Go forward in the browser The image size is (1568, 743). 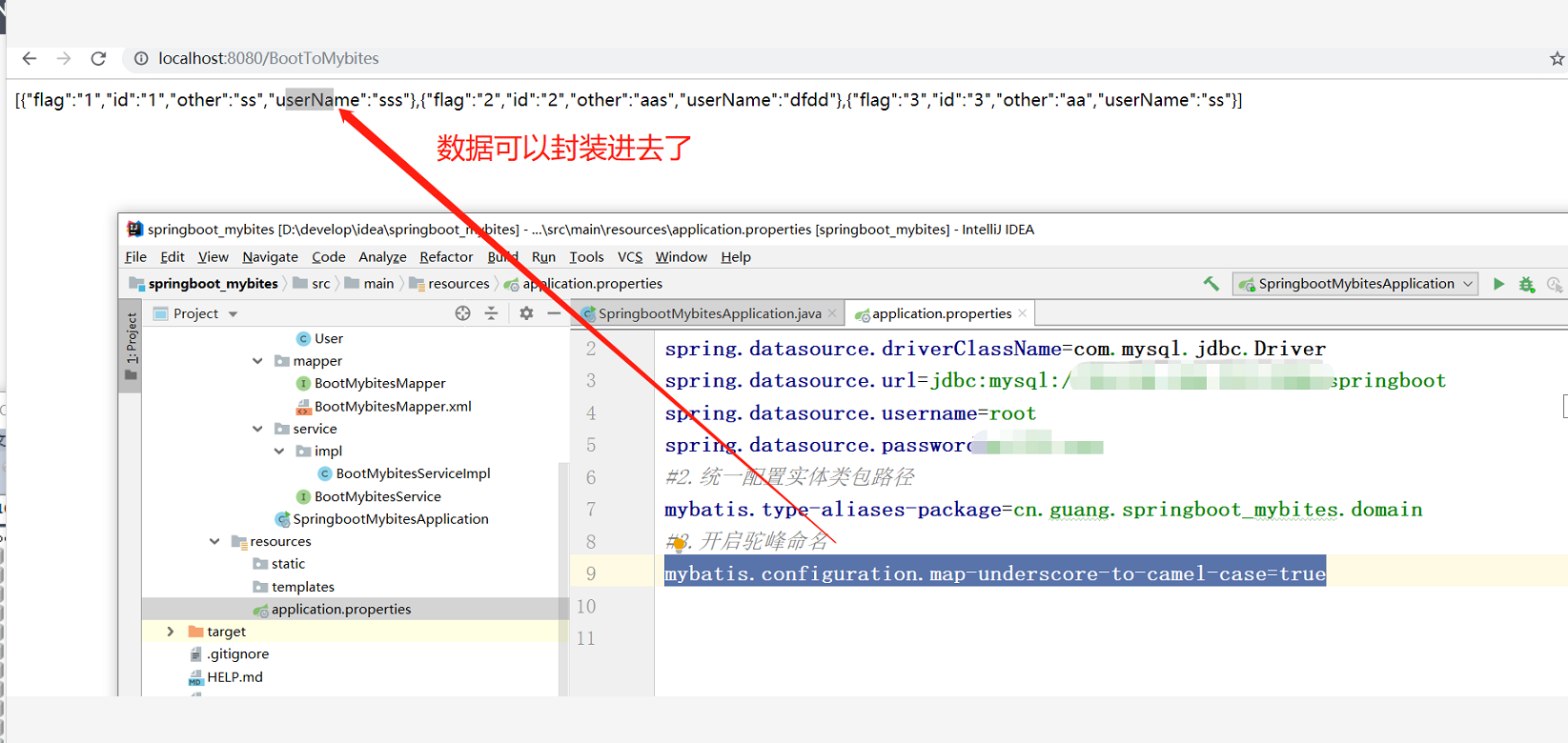click(64, 58)
